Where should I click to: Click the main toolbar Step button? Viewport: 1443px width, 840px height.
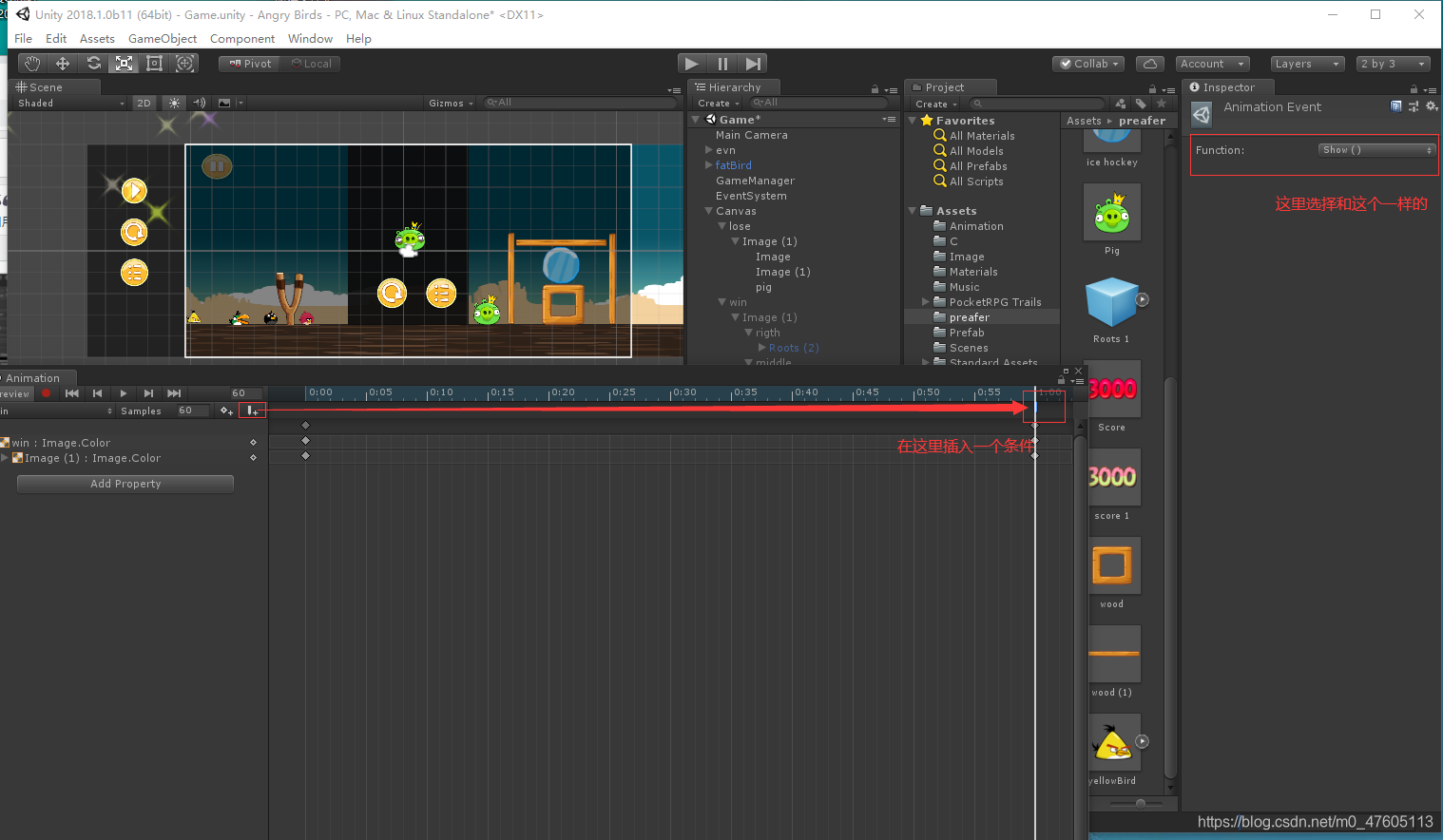tap(753, 64)
